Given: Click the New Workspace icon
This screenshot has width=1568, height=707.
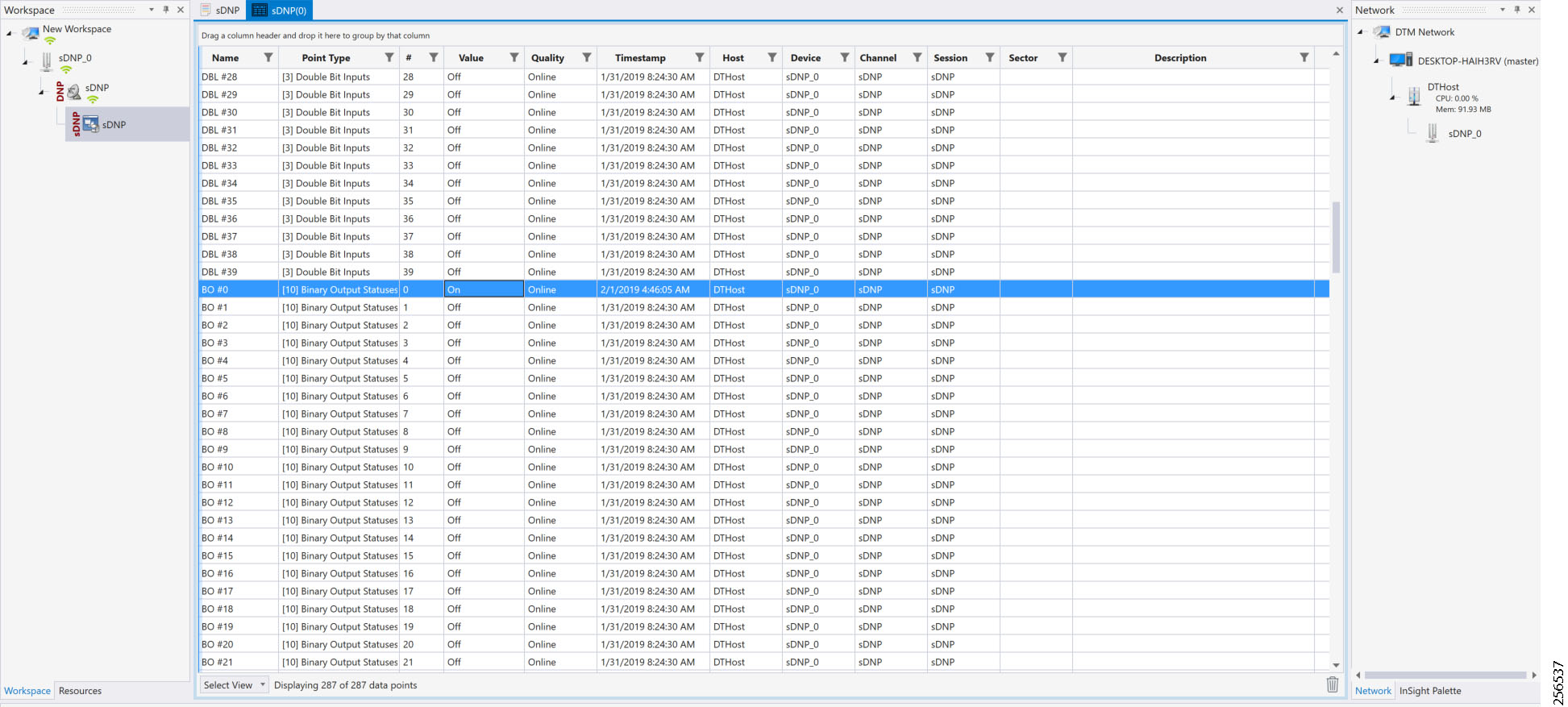Looking at the screenshot, I should [x=31, y=33].
